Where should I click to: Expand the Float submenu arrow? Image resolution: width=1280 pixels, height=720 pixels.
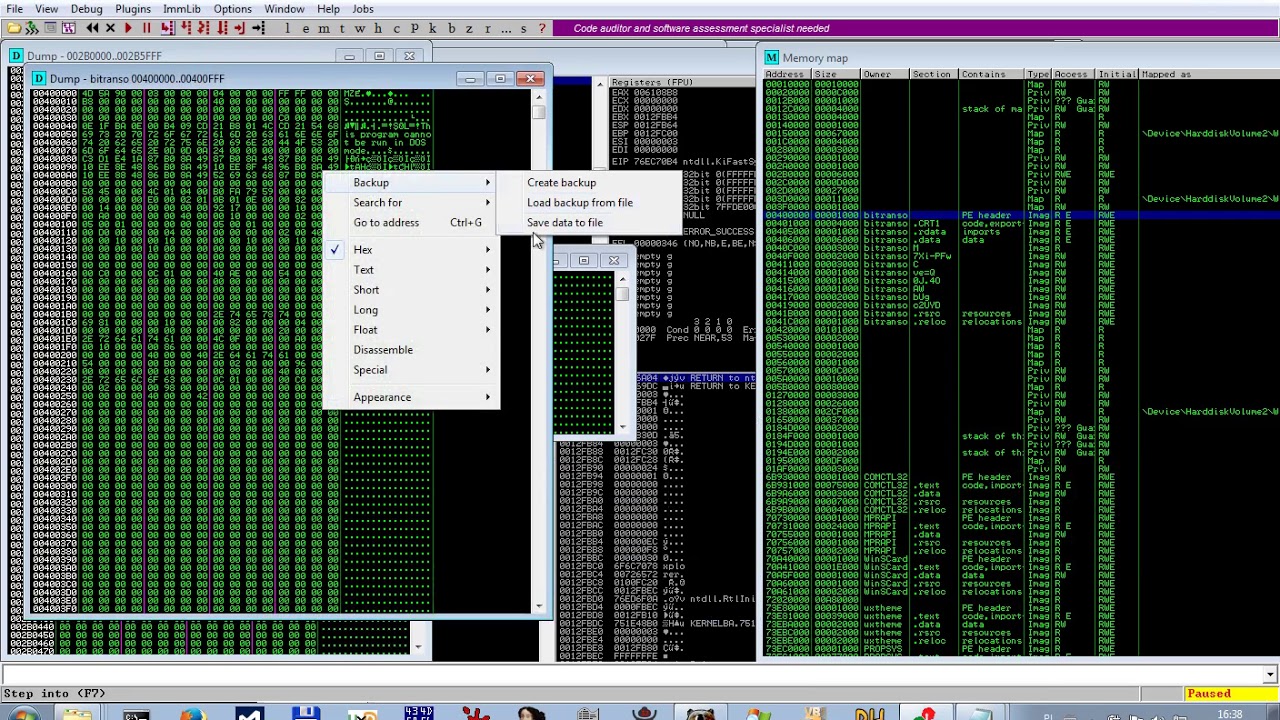[488, 330]
